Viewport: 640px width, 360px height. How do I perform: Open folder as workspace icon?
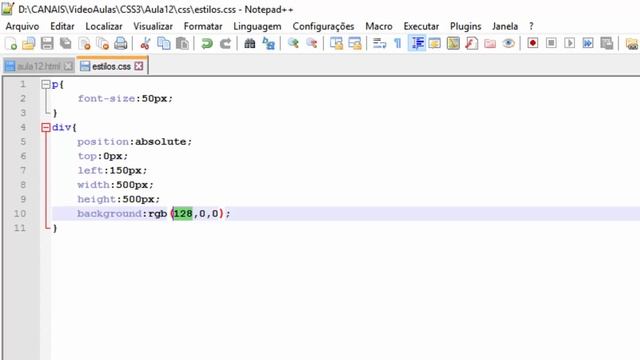[490, 43]
